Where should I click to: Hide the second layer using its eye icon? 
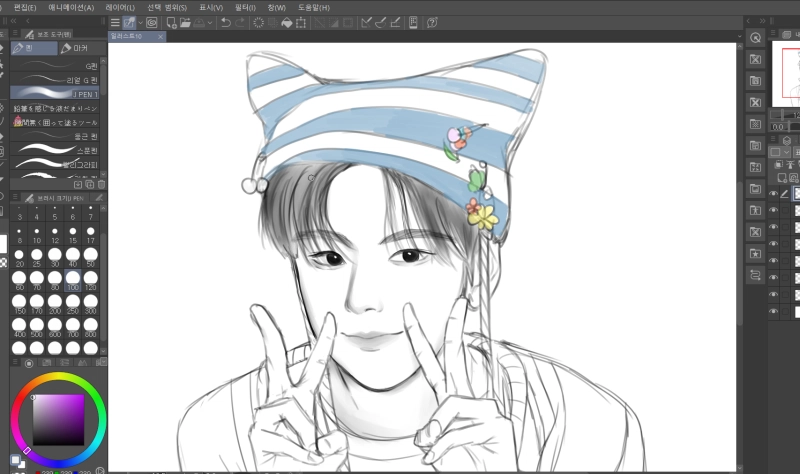[772, 210]
